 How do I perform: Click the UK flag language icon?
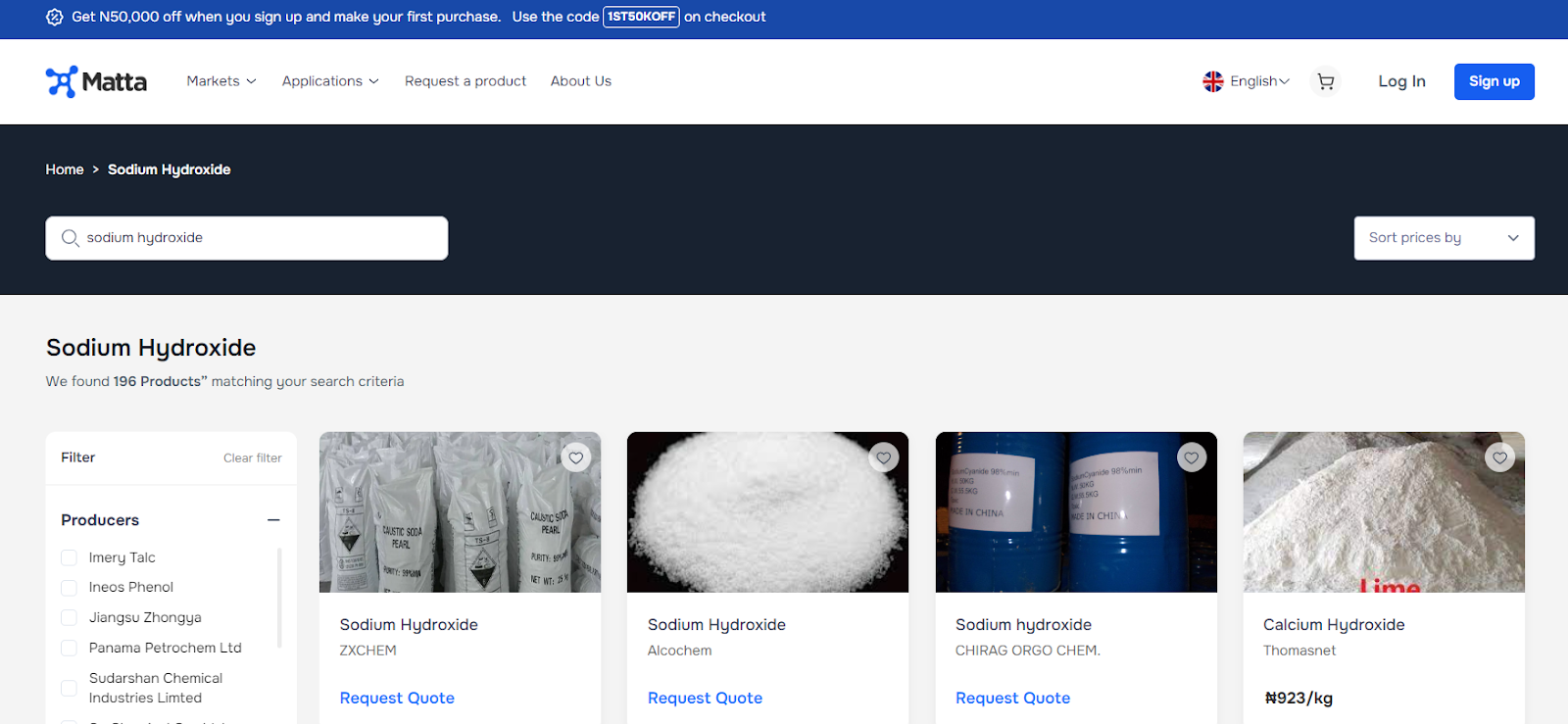click(x=1213, y=81)
